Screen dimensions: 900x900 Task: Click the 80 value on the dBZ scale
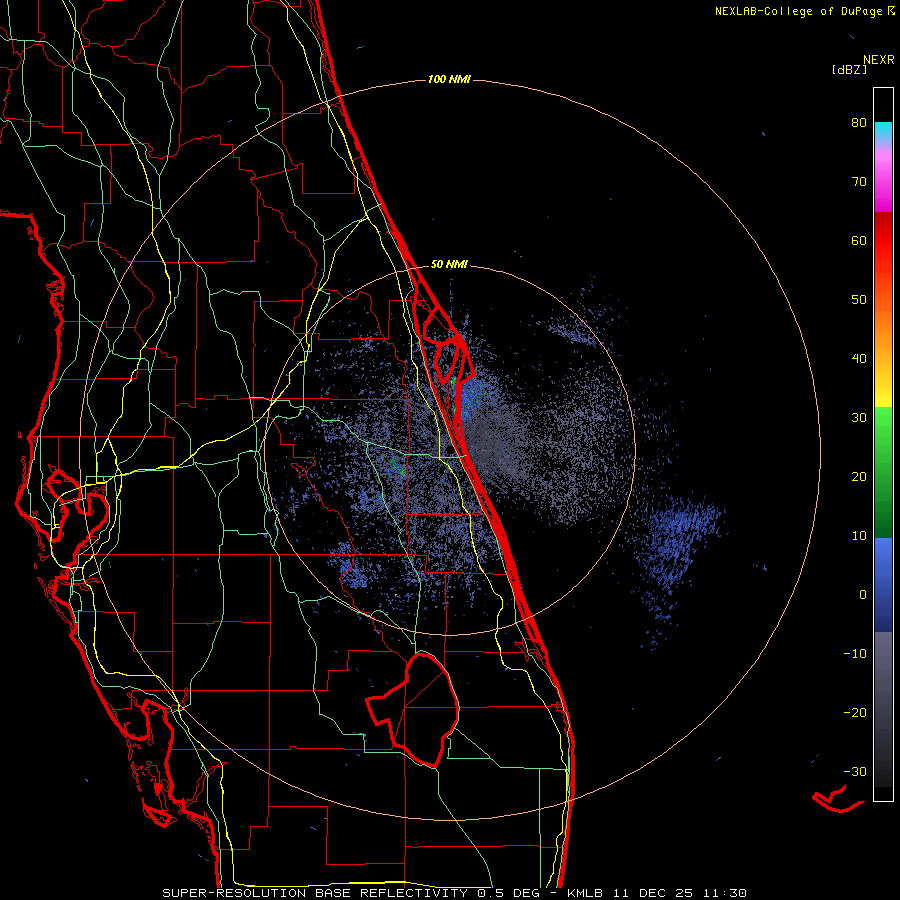[859, 122]
